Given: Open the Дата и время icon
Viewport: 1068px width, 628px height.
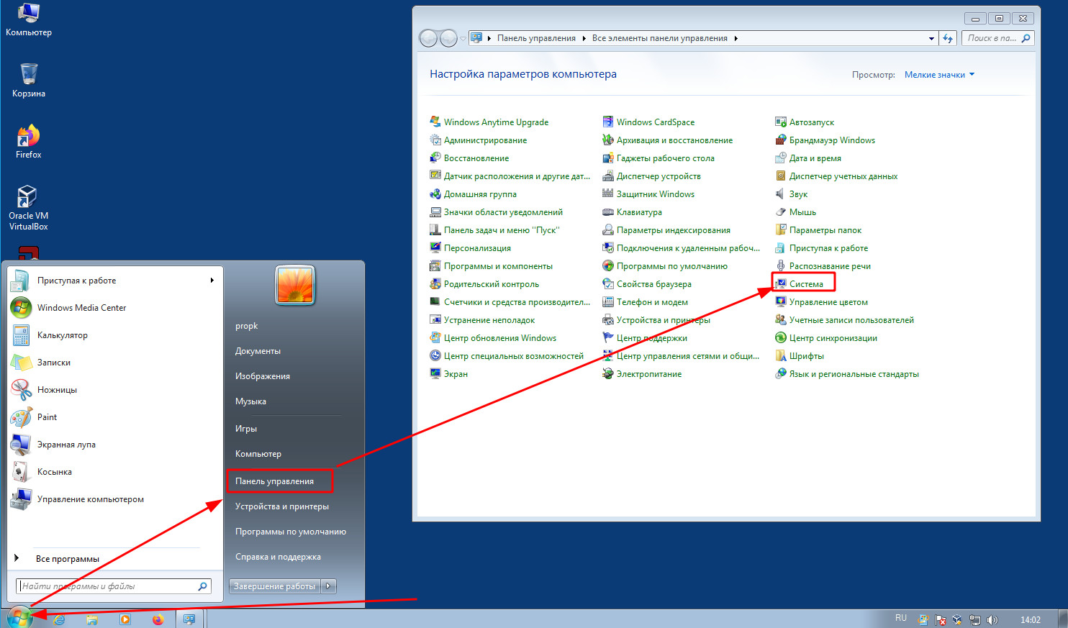Looking at the screenshot, I should [x=781, y=158].
